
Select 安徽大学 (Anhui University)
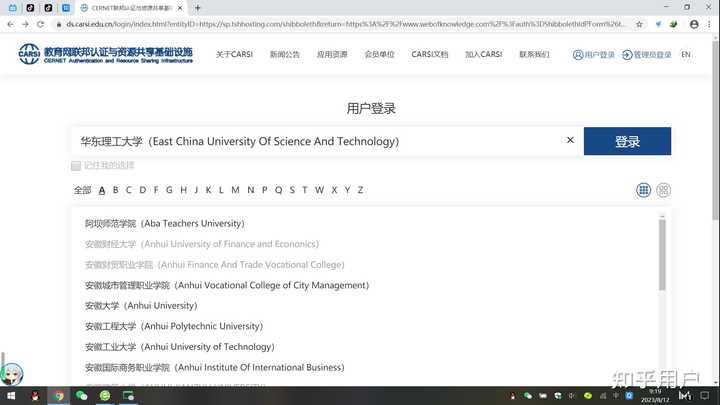141,305
